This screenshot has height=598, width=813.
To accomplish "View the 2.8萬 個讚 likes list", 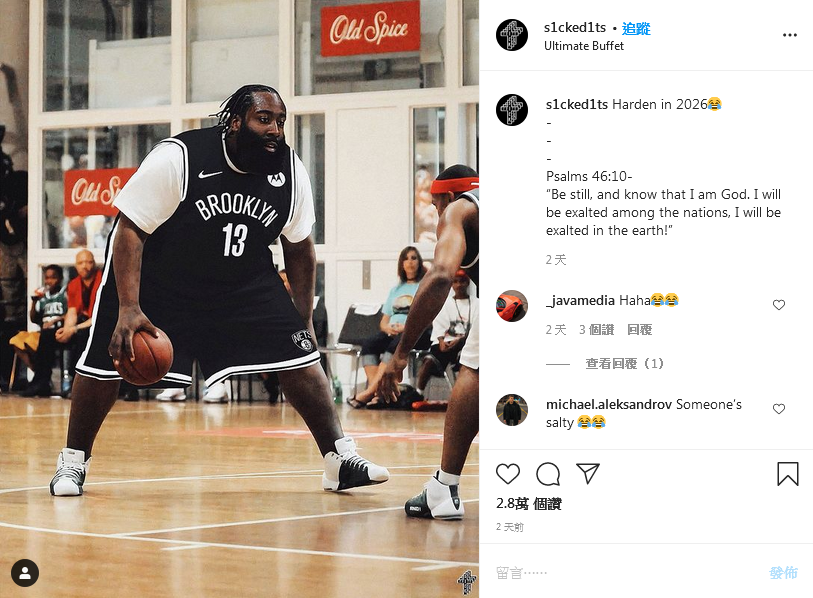I will (x=528, y=504).
